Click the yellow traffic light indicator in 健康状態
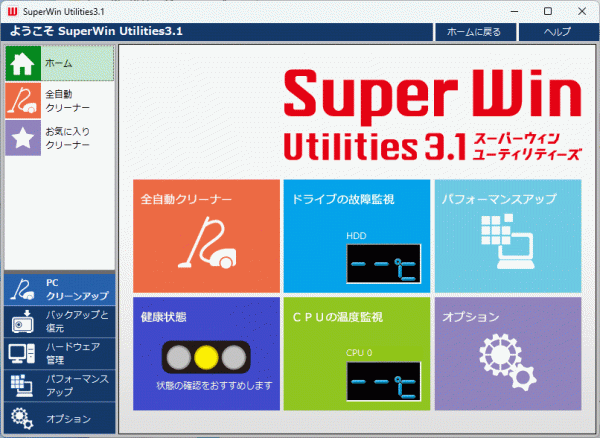The height and width of the screenshot is (438, 600). (x=206, y=357)
